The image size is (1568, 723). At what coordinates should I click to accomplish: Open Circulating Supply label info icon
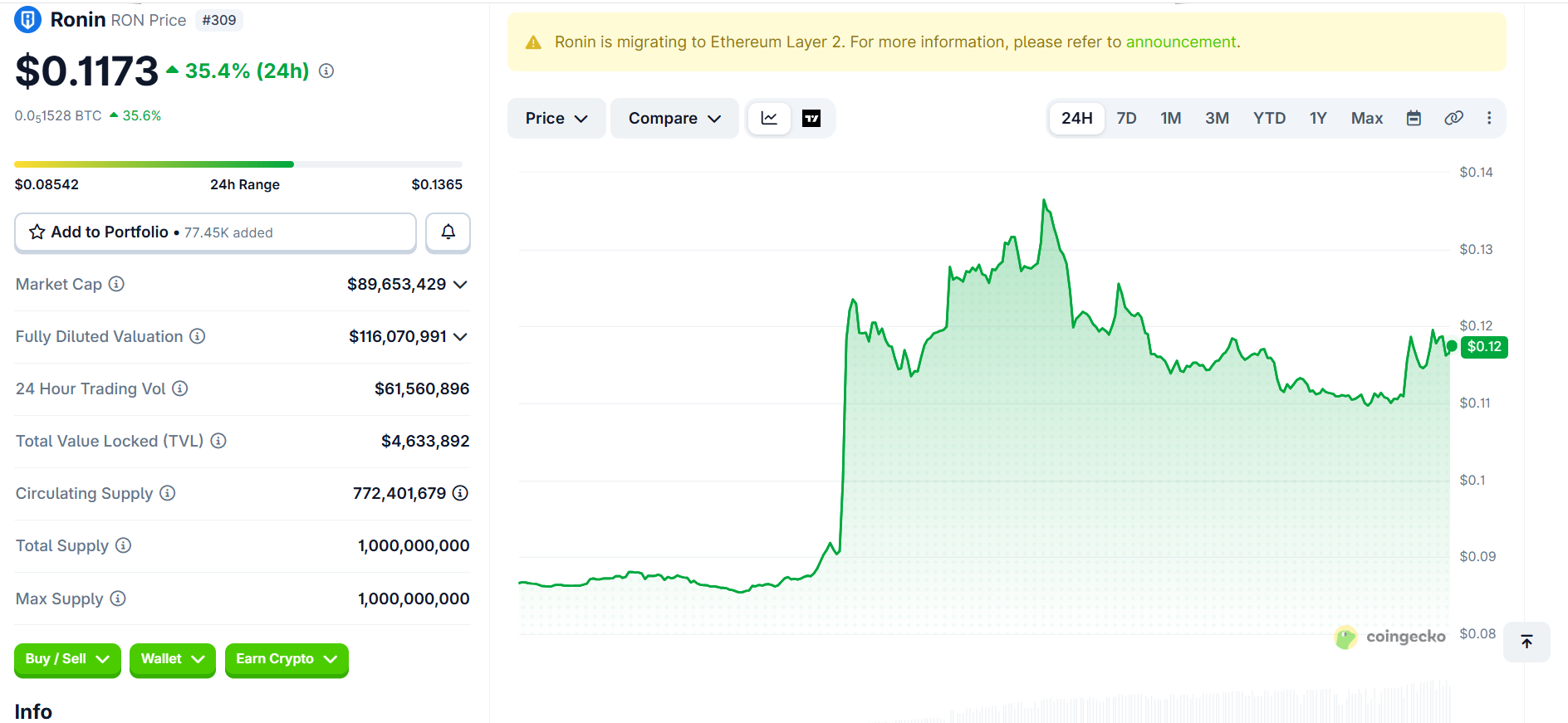tap(168, 493)
